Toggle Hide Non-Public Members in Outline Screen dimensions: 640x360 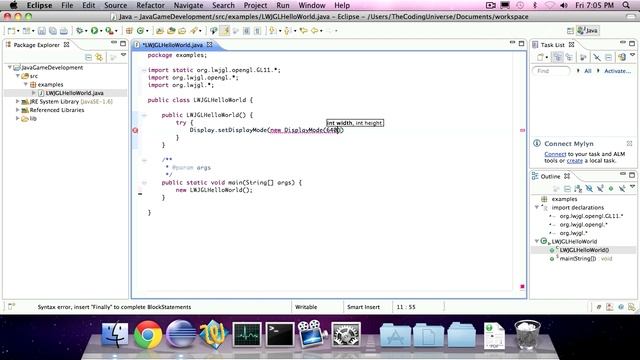611,189
